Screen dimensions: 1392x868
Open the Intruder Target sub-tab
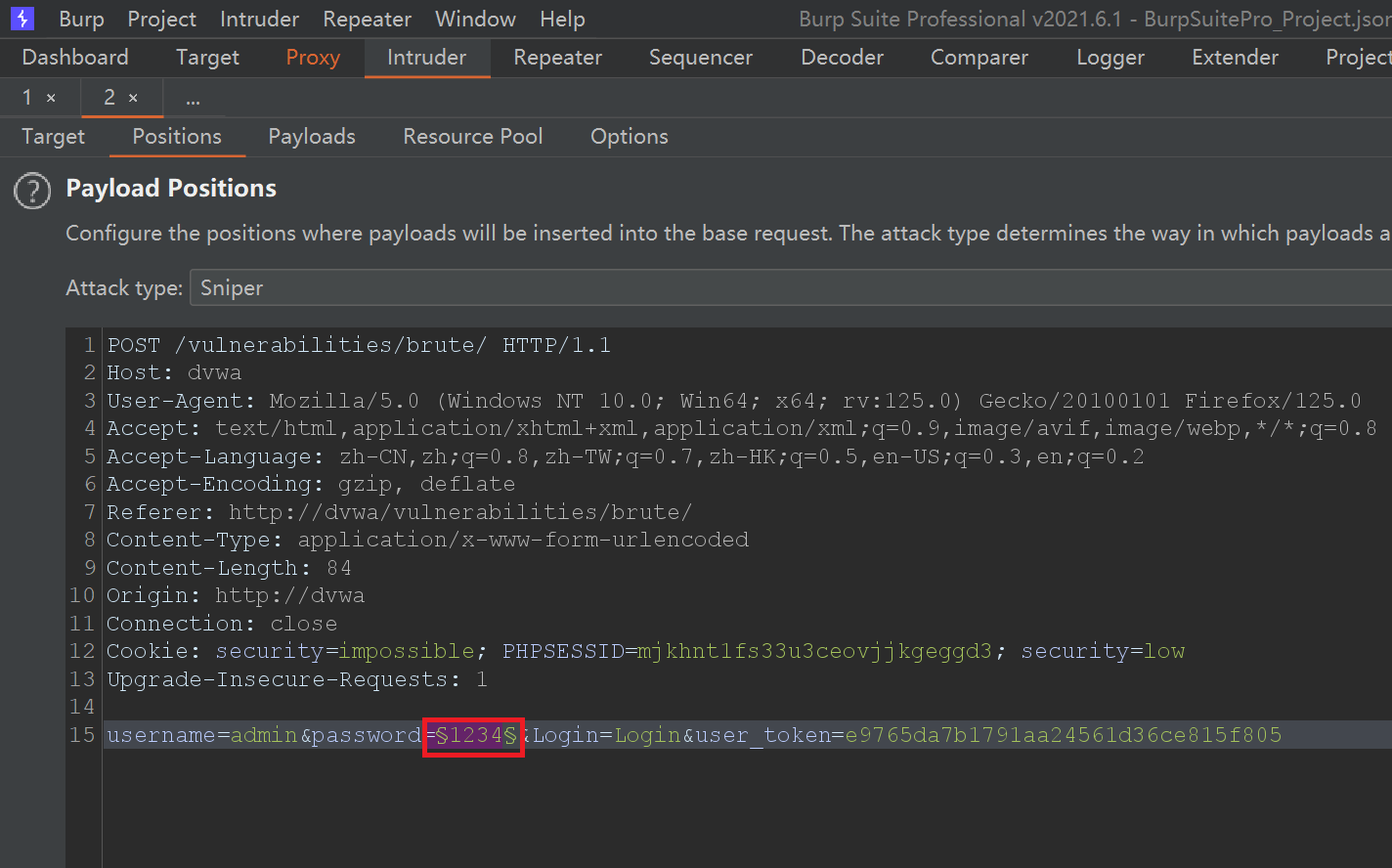click(x=54, y=137)
